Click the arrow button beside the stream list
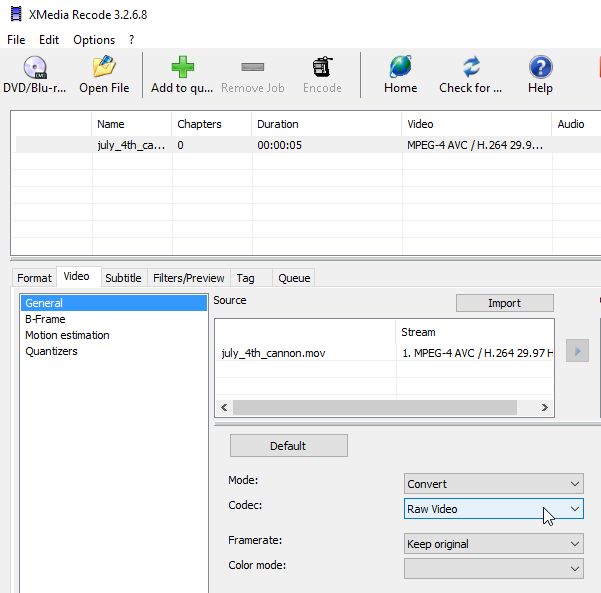The width and height of the screenshot is (601, 593). click(577, 351)
